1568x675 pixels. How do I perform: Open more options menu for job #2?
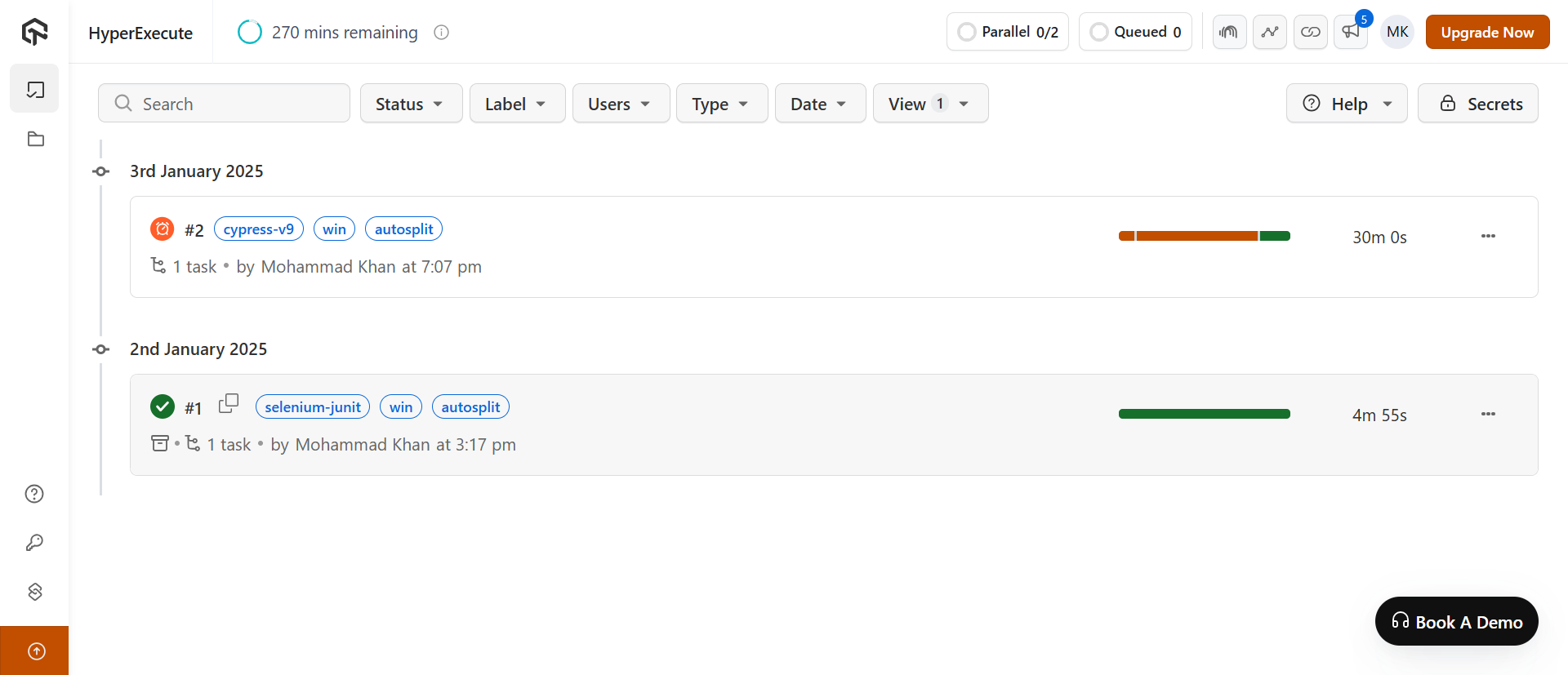coord(1488,236)
